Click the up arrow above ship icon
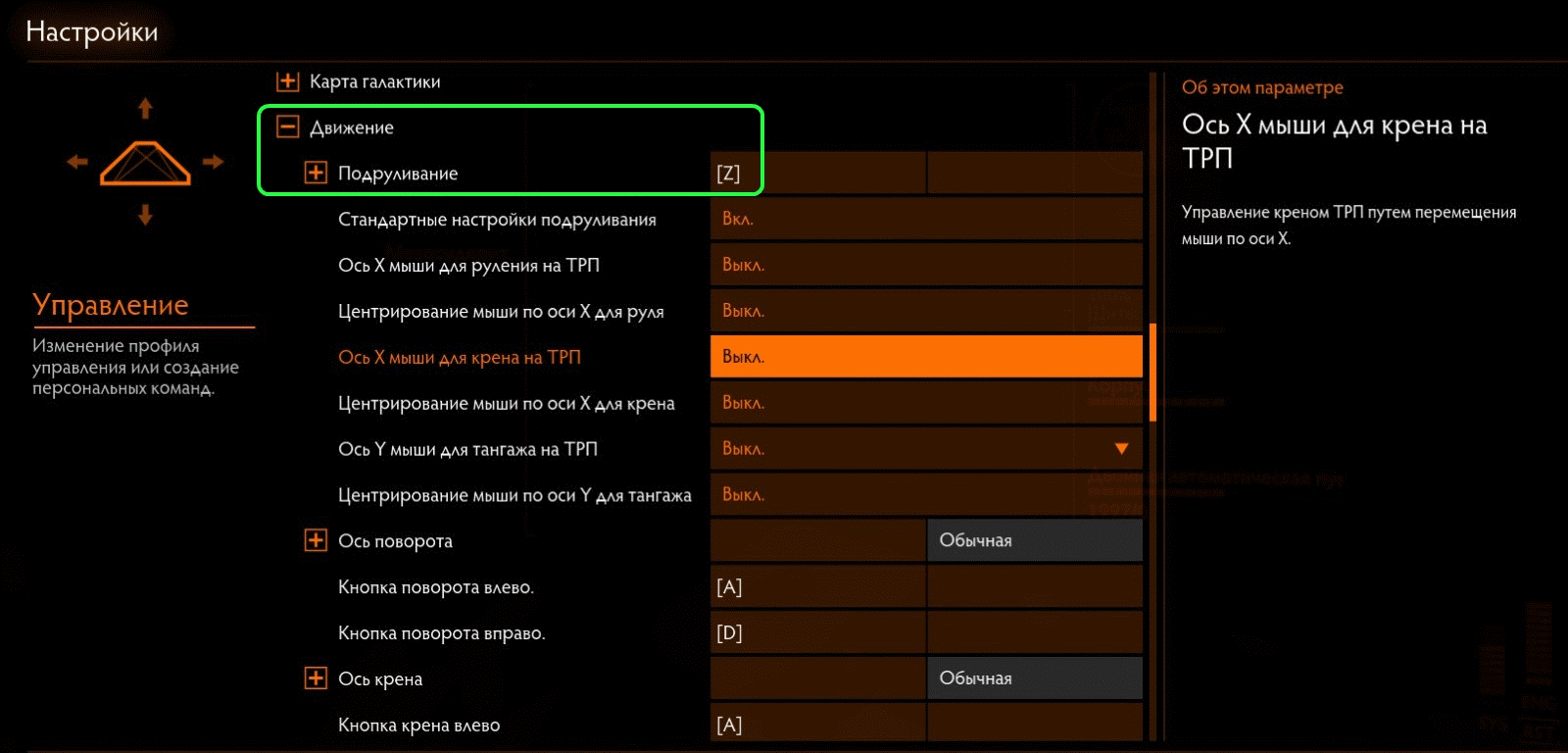The height and width of the screenshot is (753, 1568). (145, 108)
